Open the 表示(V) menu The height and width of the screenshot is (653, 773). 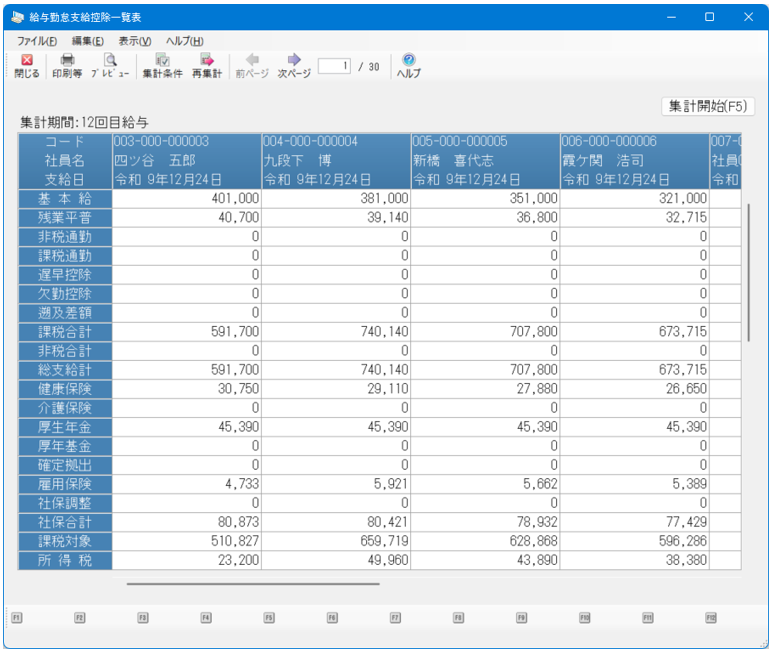(135, 41)
